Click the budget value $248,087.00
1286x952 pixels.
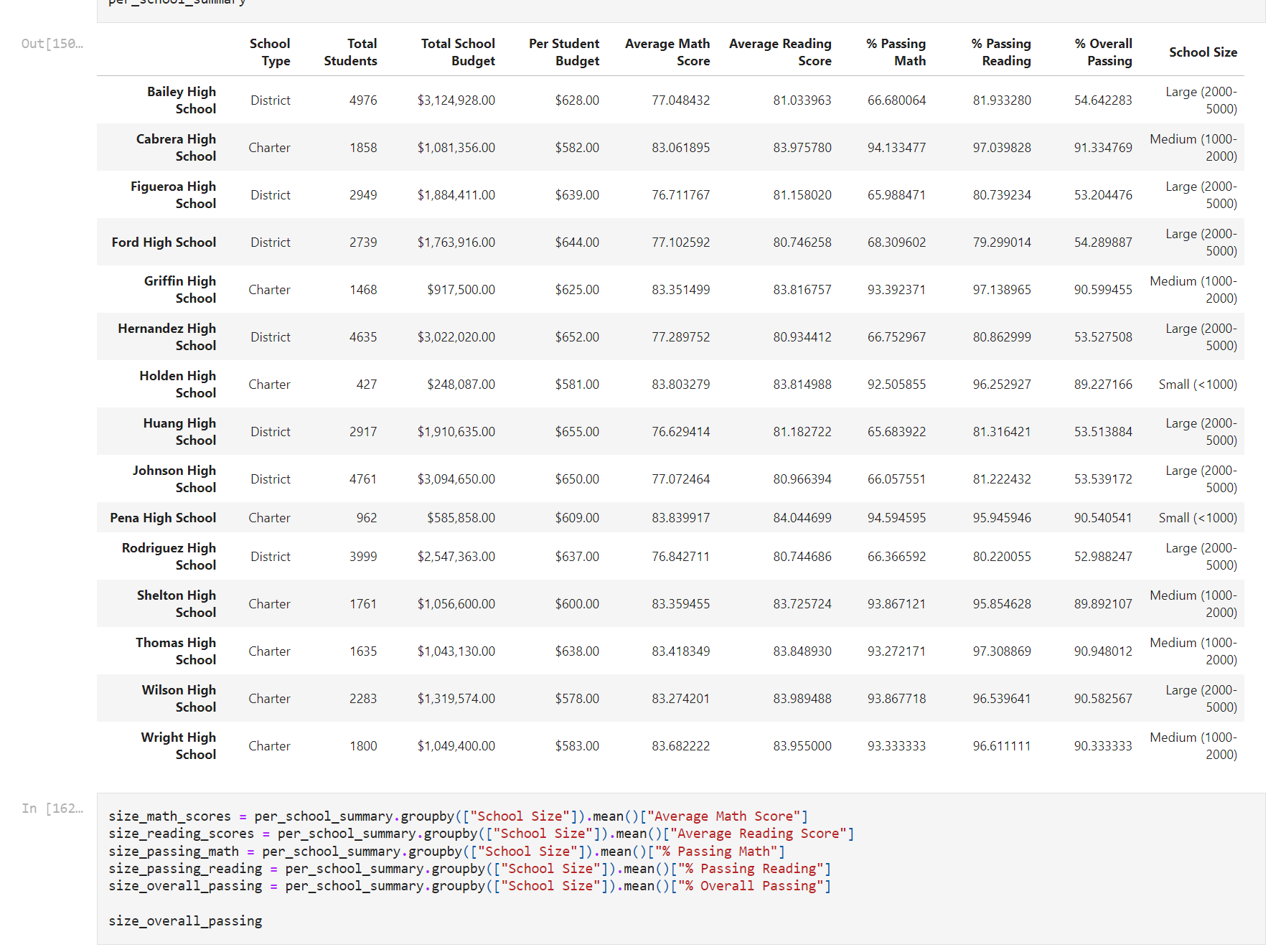coord(461,385)
